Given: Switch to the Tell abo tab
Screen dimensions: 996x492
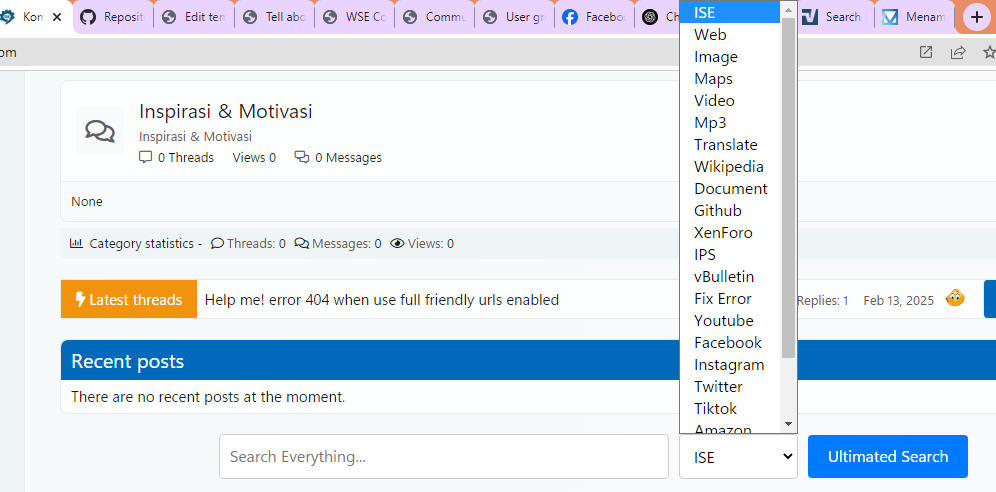Looking at the screenshot, I should tap(274, 17).
